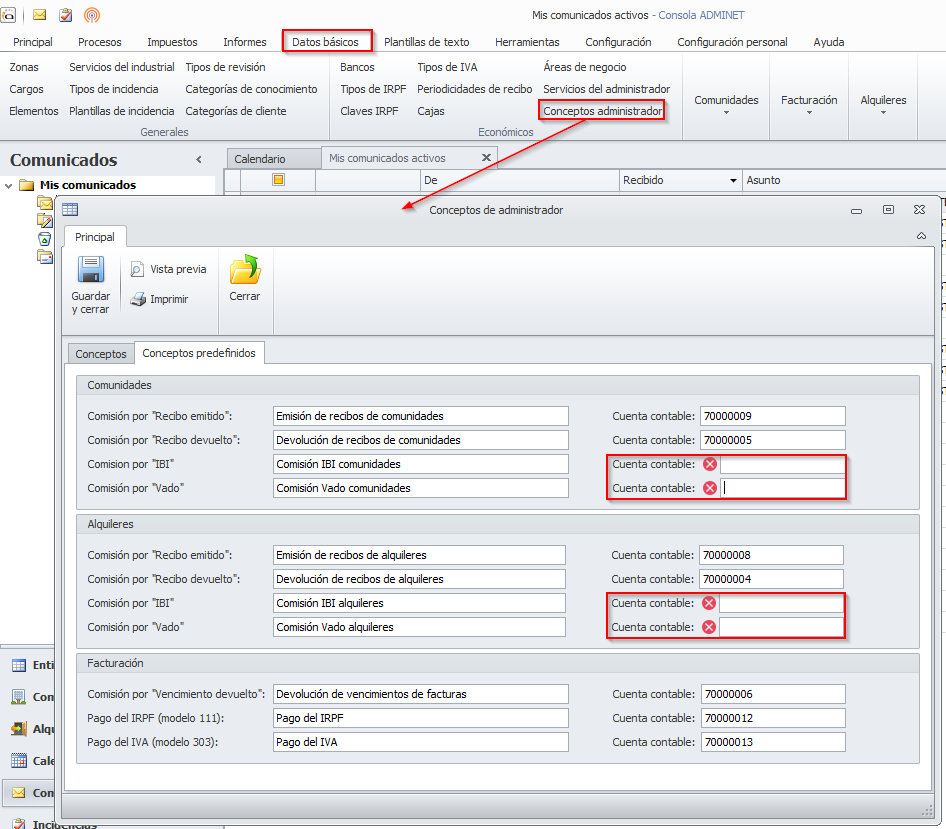This screenshot has width=946, height=829.
Task: Open the calendar icon in left navigation
Action: click(19, 760)
